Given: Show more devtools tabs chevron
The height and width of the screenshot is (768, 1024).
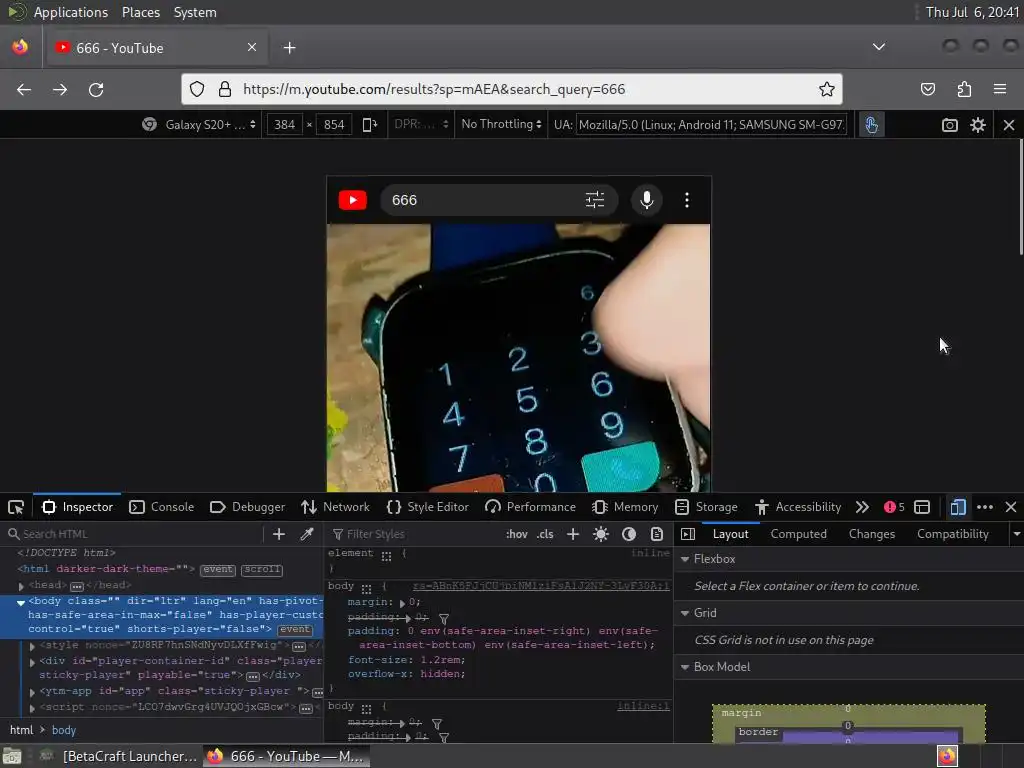Looking at the screenshot, I should pos(862,507).
